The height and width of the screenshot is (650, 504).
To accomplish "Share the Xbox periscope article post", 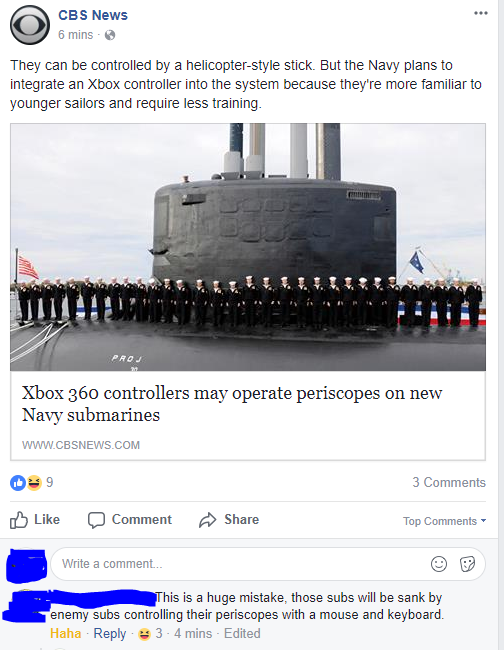I will tap(229, 519).
